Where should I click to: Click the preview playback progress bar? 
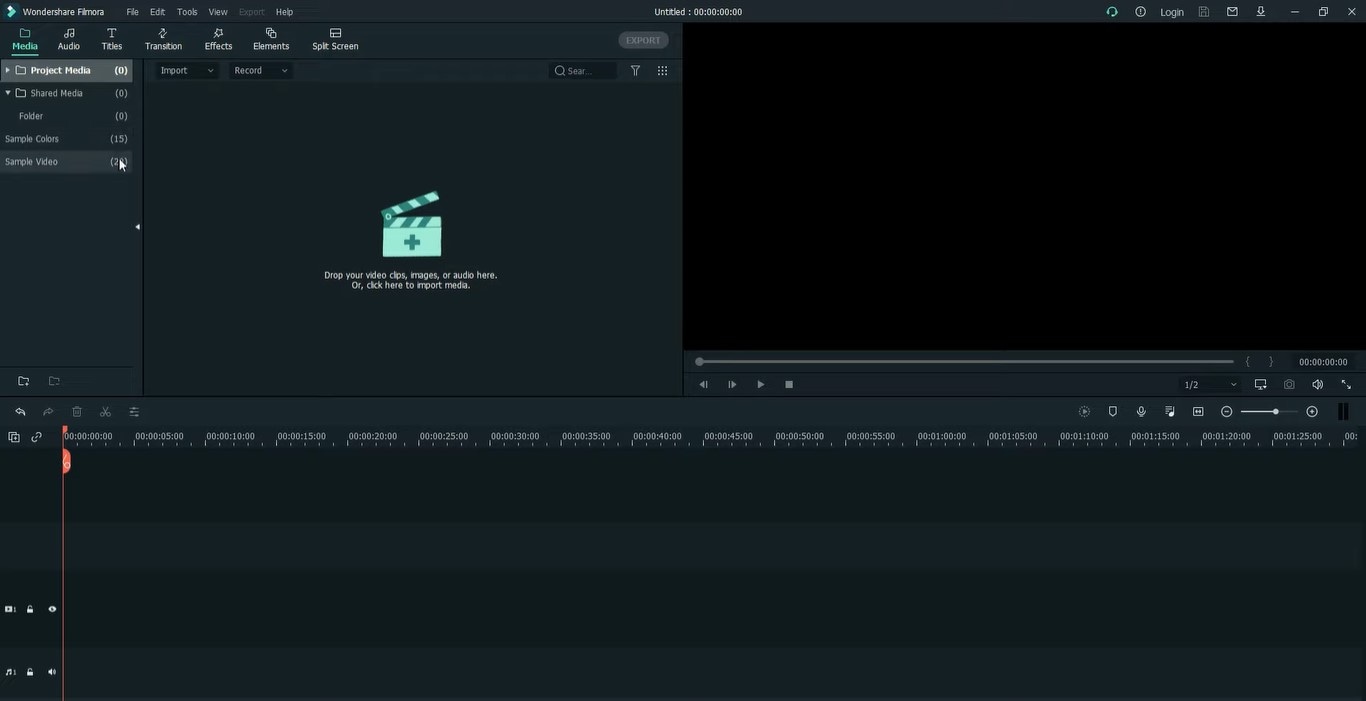click(x=965, y=361)
